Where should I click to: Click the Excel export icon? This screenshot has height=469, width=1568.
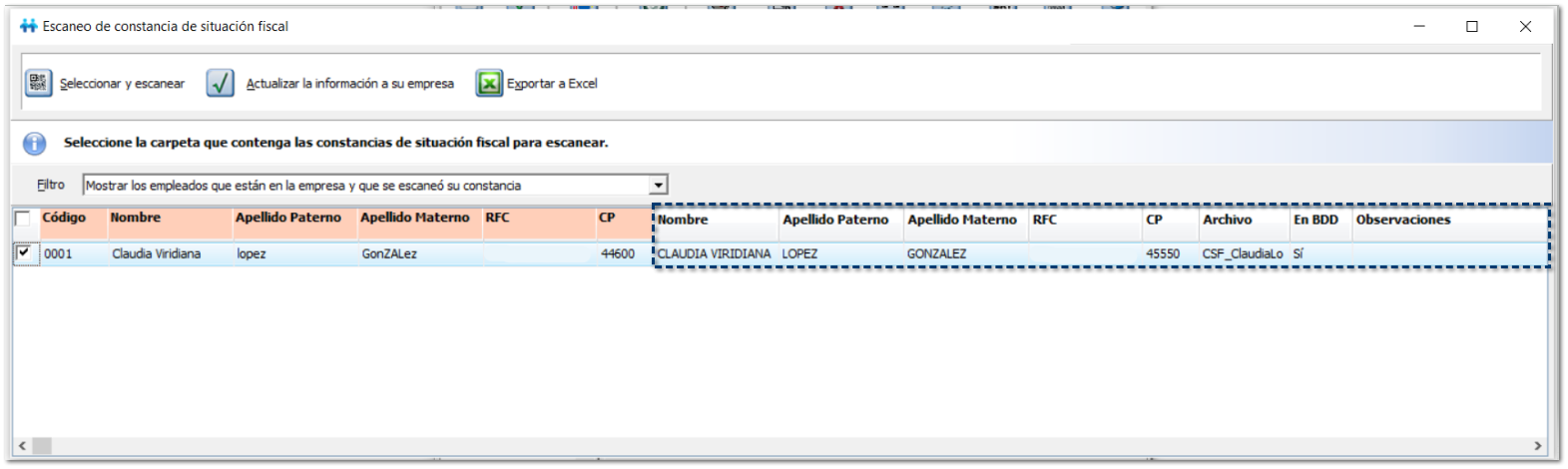click(488, 83)
